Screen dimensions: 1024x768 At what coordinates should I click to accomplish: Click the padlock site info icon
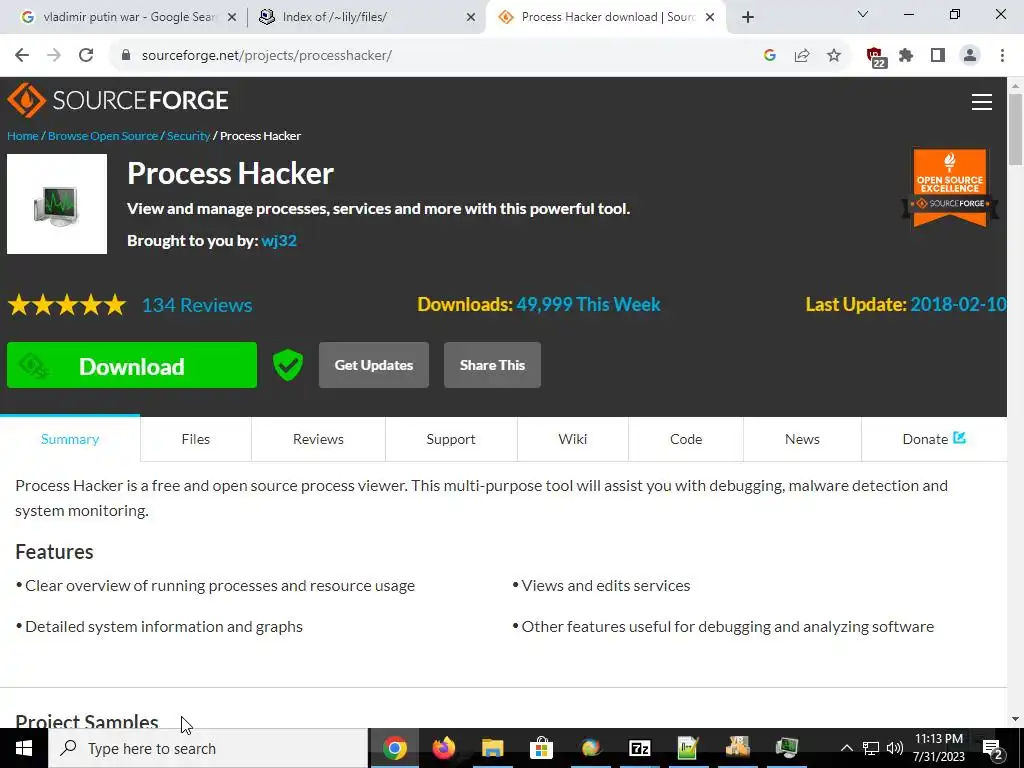coord(126,56)
